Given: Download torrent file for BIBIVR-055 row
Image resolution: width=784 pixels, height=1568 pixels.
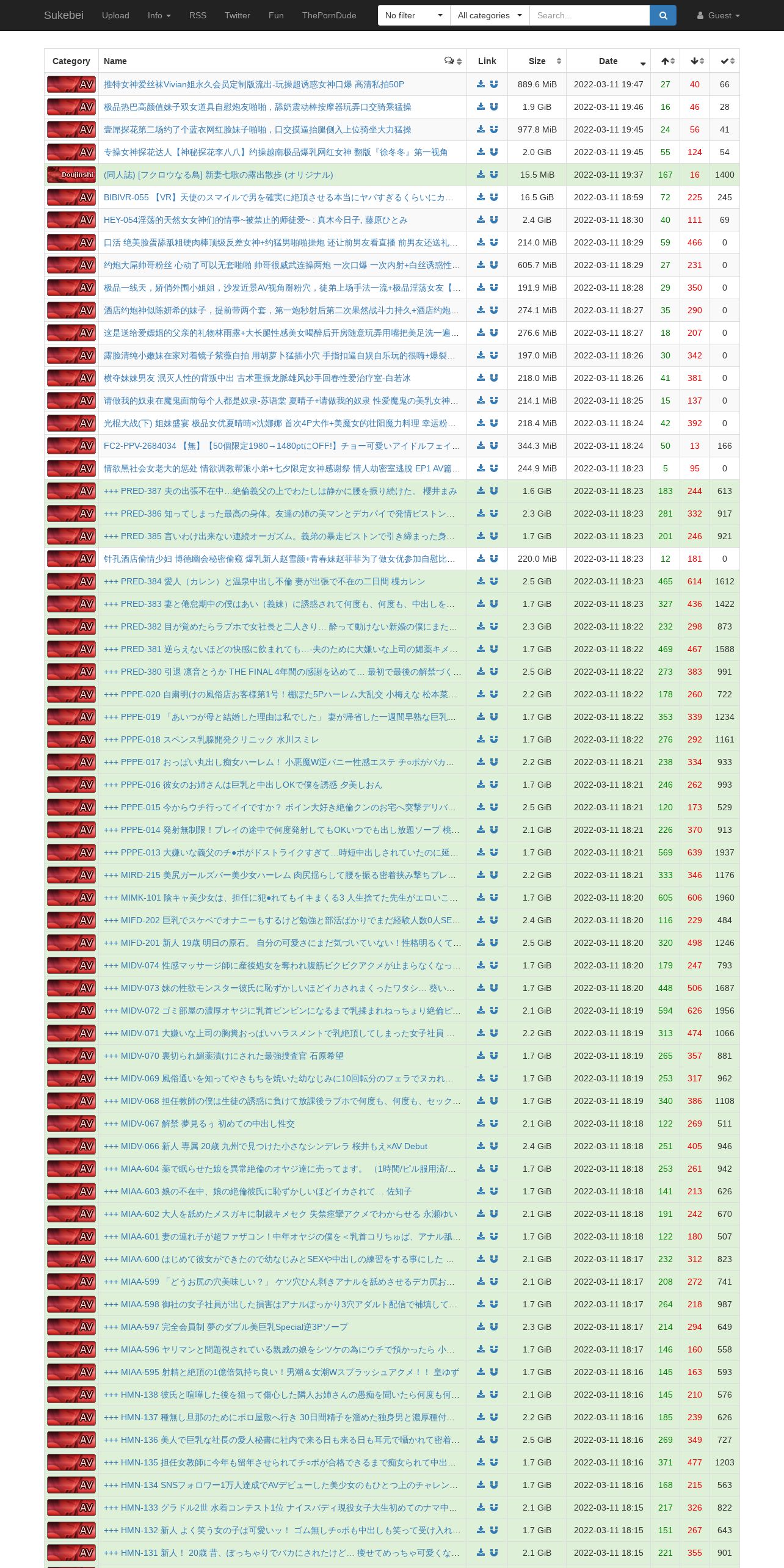Looking at the screenshot, I should [481, 197].
